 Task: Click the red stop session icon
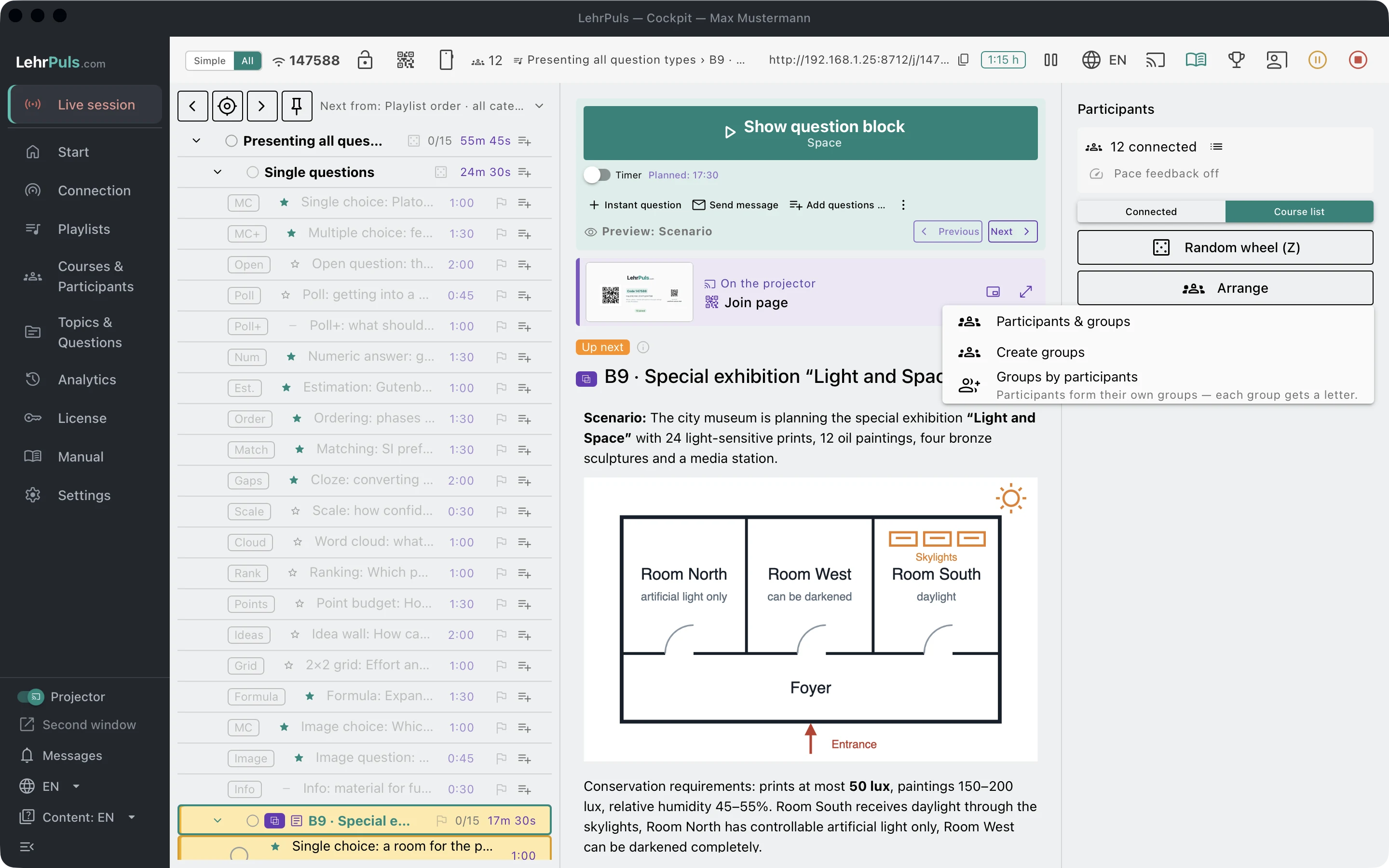[x=1358, y=60]
